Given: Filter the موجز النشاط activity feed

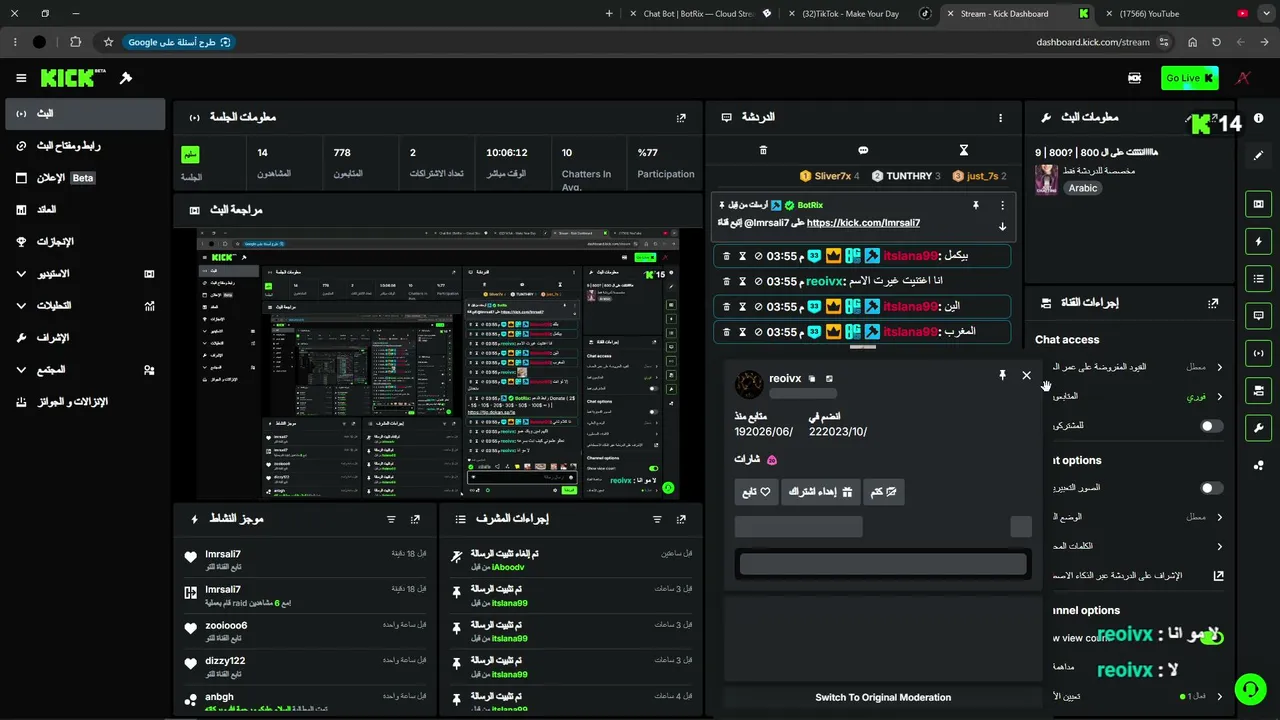Looking at the screenshot, I should [x=391, y=520].
